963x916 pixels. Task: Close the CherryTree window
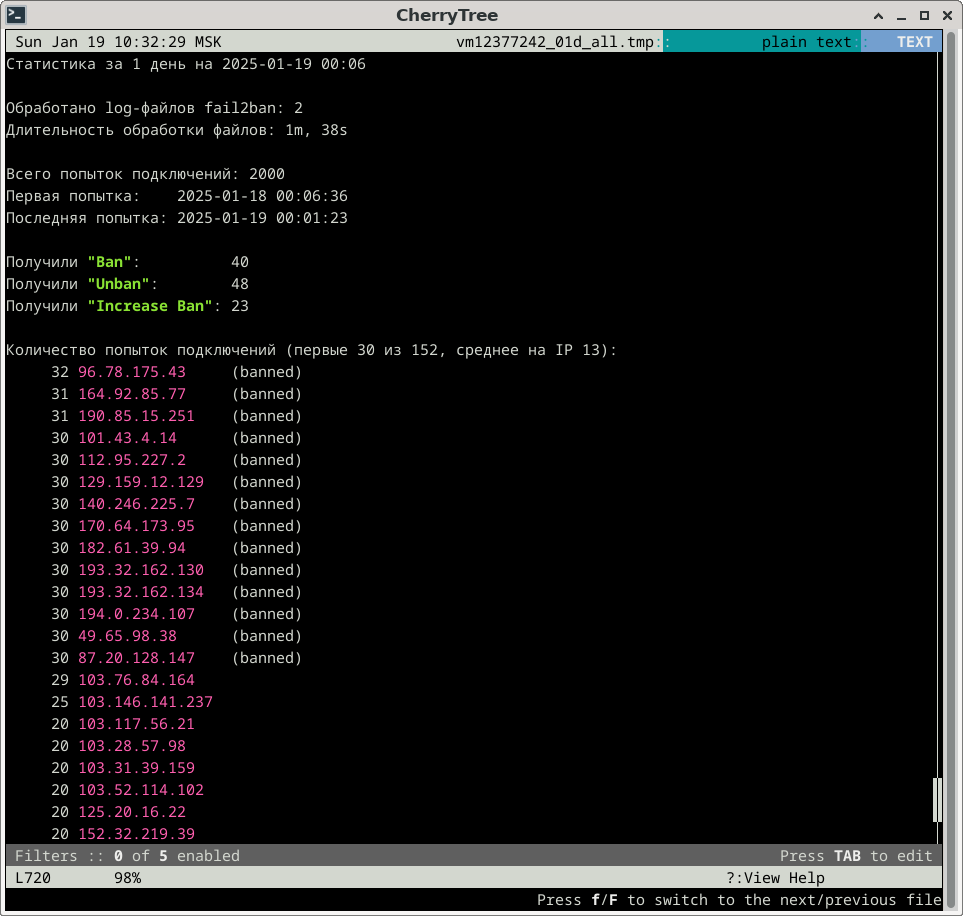pos(946,15)
